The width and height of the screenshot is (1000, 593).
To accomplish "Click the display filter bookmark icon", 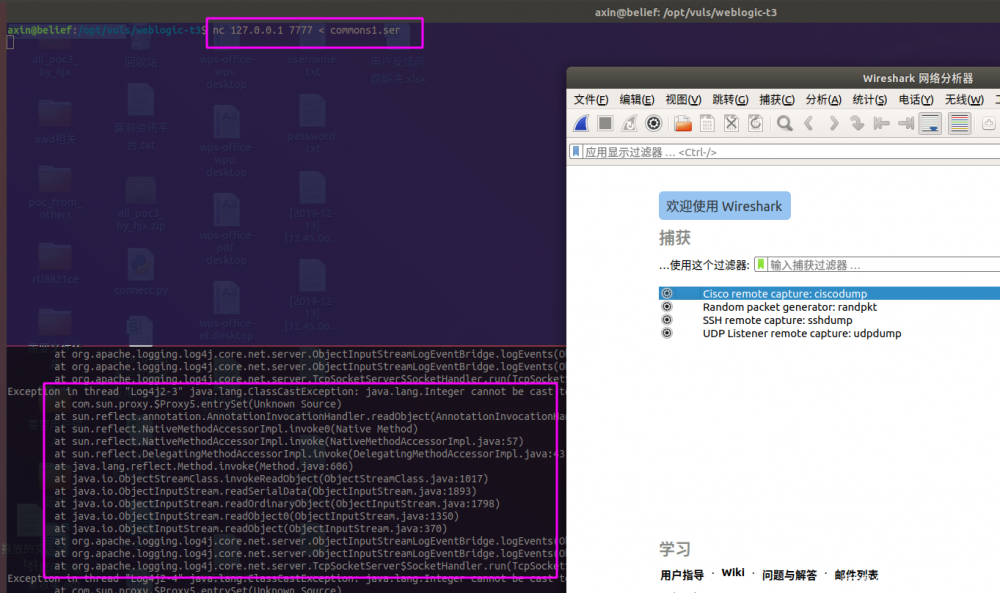I will click(x=577, y=152).
